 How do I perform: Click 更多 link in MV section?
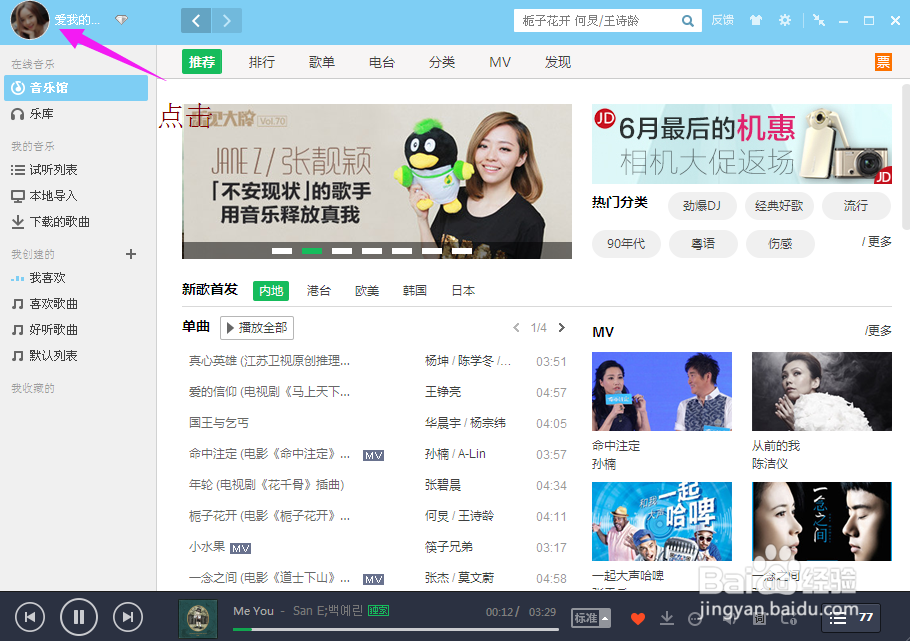point(878,330)
